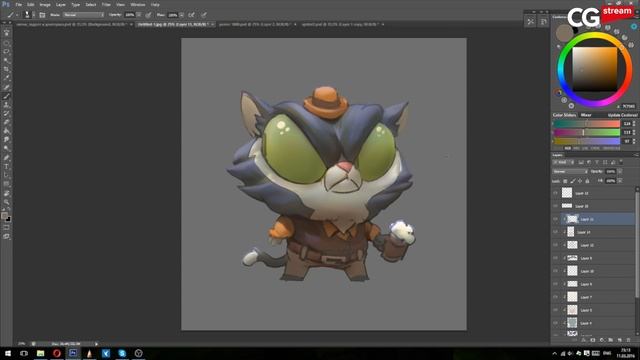Select the Move tool
Screen dimensions: 640x360
6,33
